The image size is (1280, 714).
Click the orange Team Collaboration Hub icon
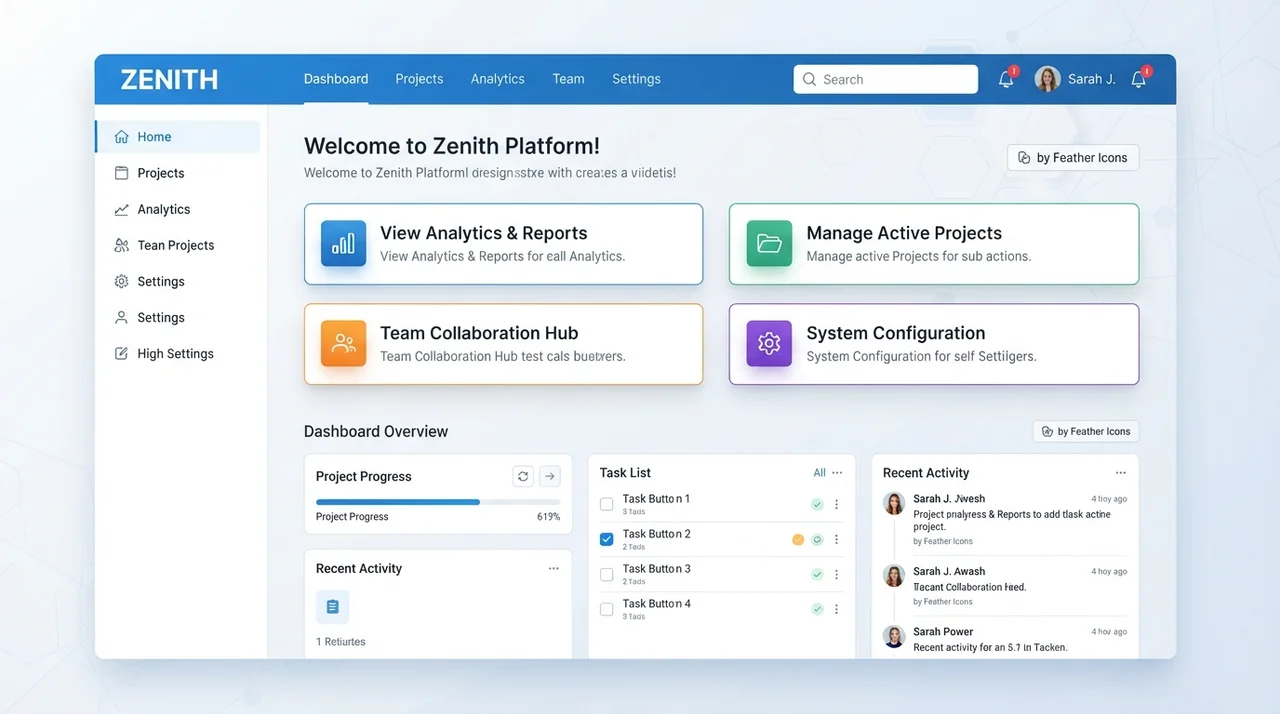tap(343, 343)
